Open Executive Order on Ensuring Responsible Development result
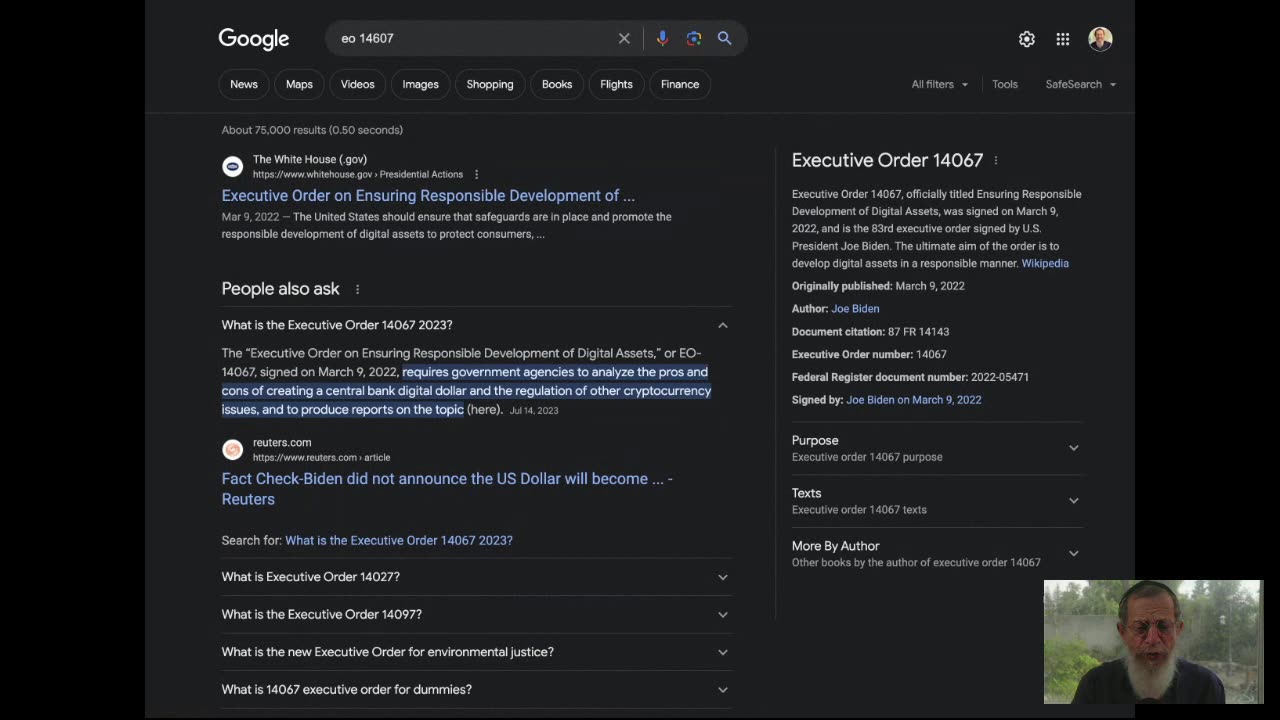 [428, 195]
